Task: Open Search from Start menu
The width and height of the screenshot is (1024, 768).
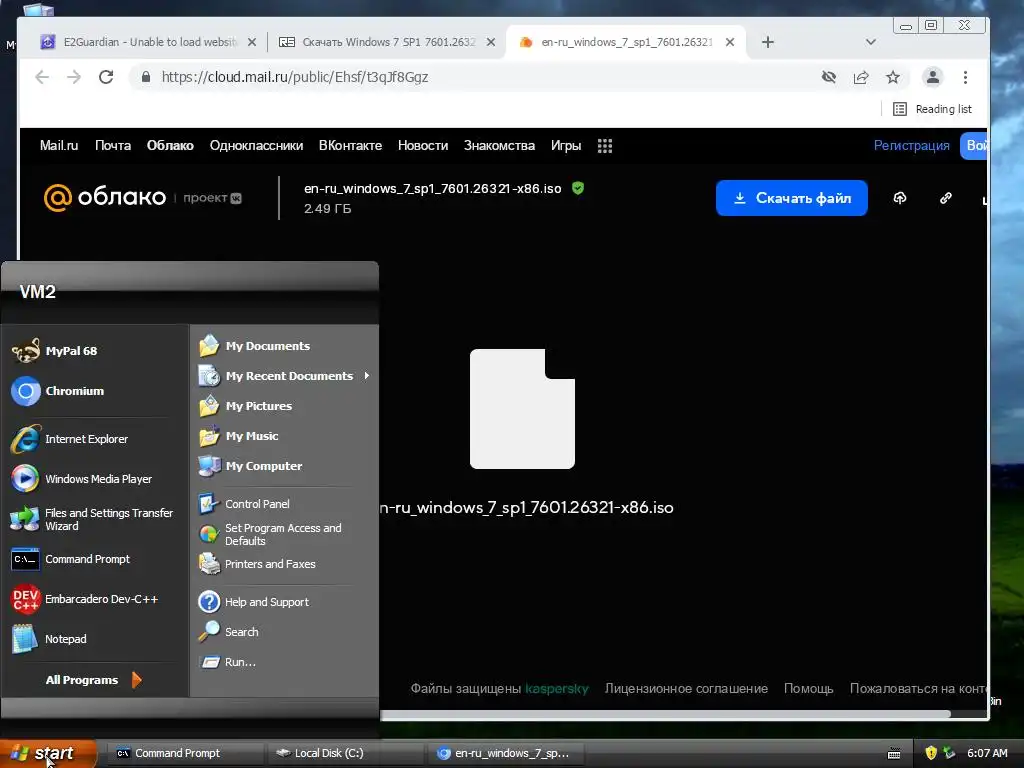Action: coord(229,632)
